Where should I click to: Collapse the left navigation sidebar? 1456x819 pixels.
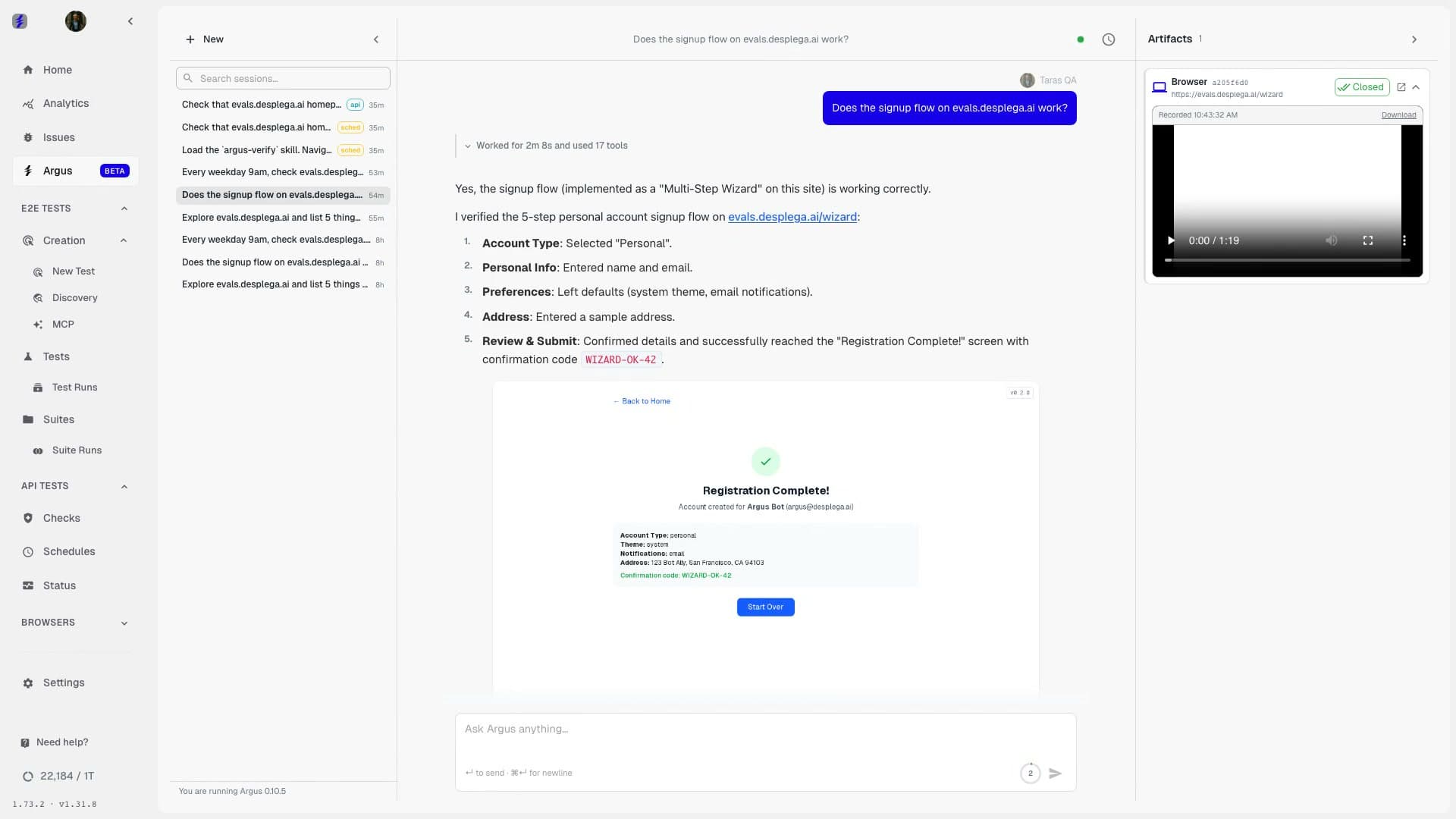click(130, 21)
